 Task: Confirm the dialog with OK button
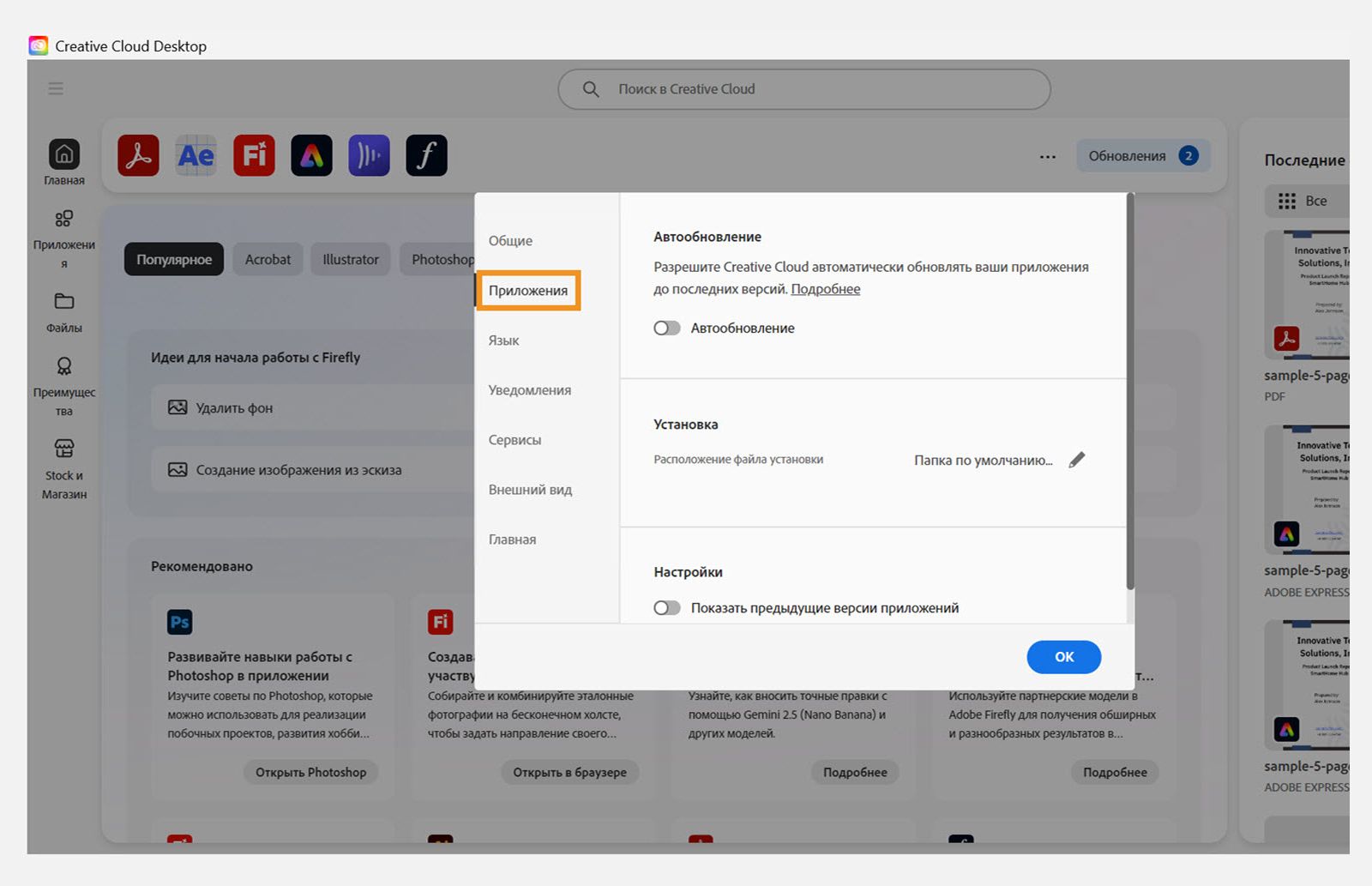tap(1064, 657)
